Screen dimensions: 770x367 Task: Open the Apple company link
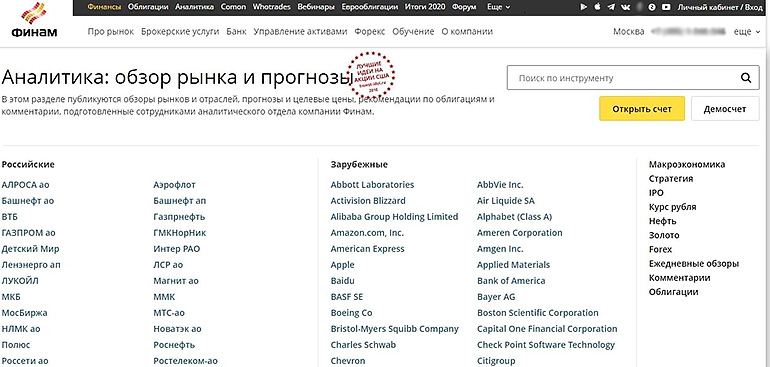(x=342, y=265)
